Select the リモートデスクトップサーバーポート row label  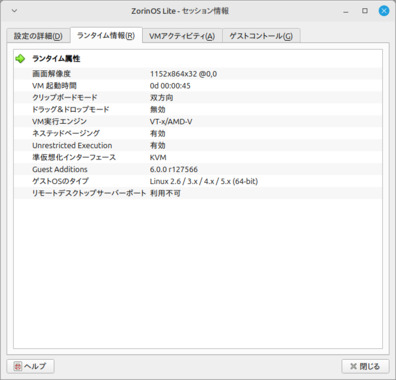tap(89, 193)
